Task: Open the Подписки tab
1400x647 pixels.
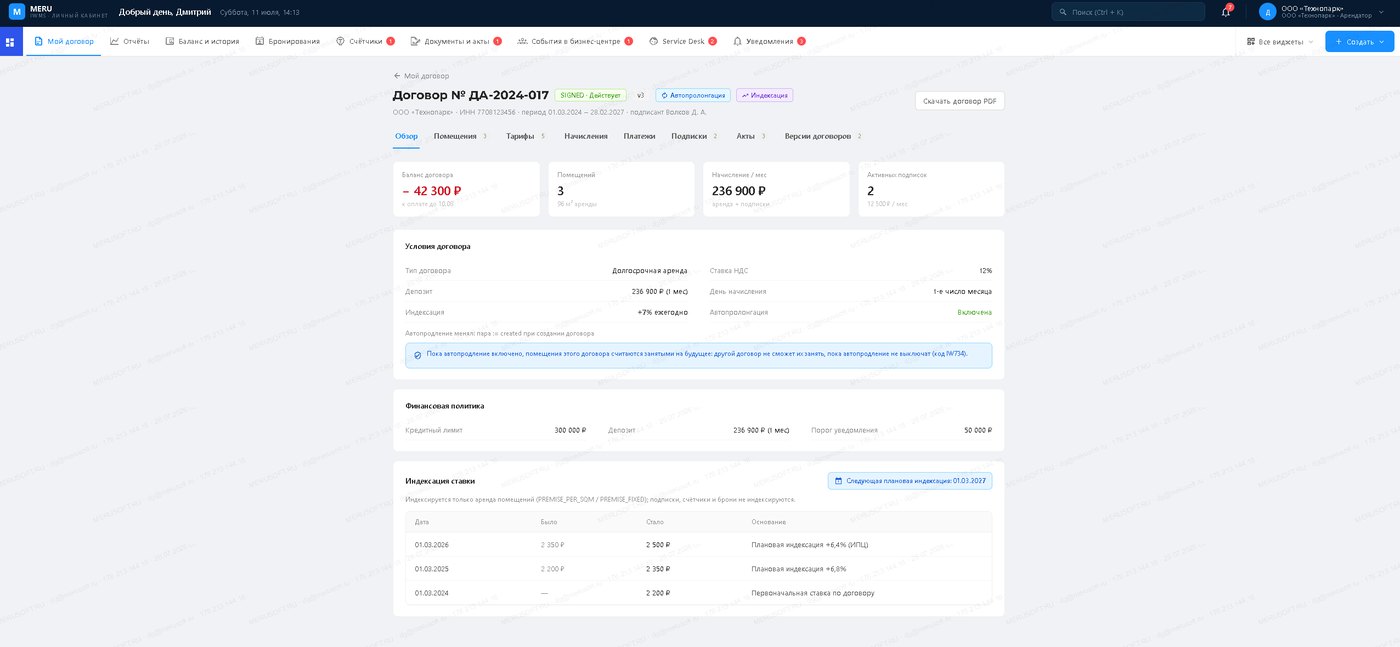Action: click(x=694, y=135)
